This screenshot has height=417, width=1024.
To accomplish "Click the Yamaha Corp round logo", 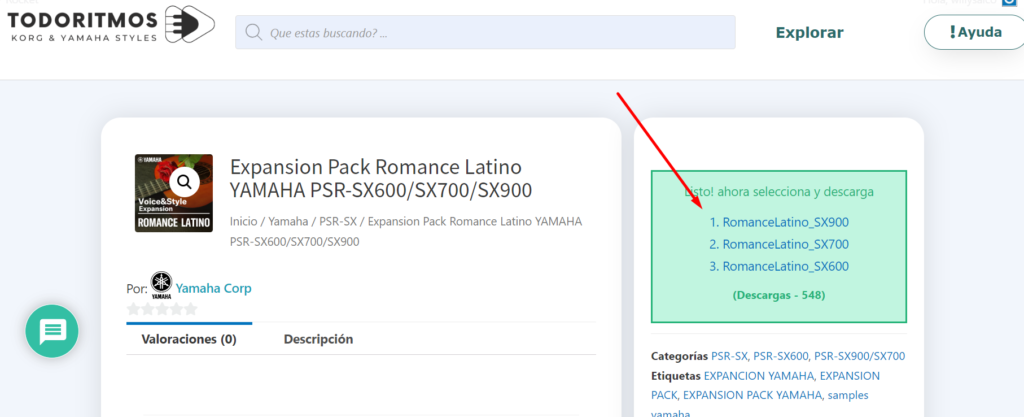I will (x=161, y=285).
